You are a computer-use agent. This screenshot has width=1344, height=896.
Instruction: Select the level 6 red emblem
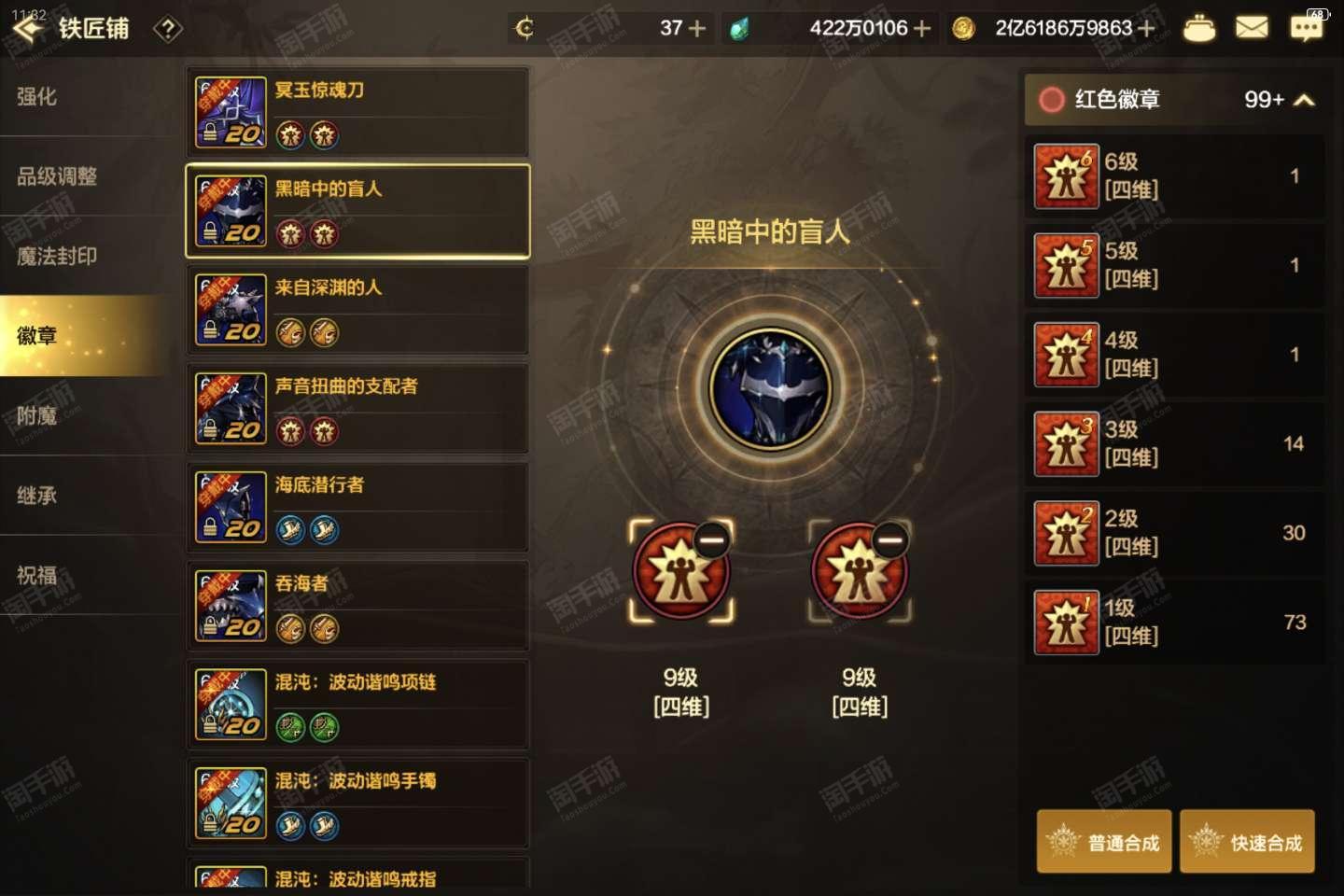click(1175, 176)
